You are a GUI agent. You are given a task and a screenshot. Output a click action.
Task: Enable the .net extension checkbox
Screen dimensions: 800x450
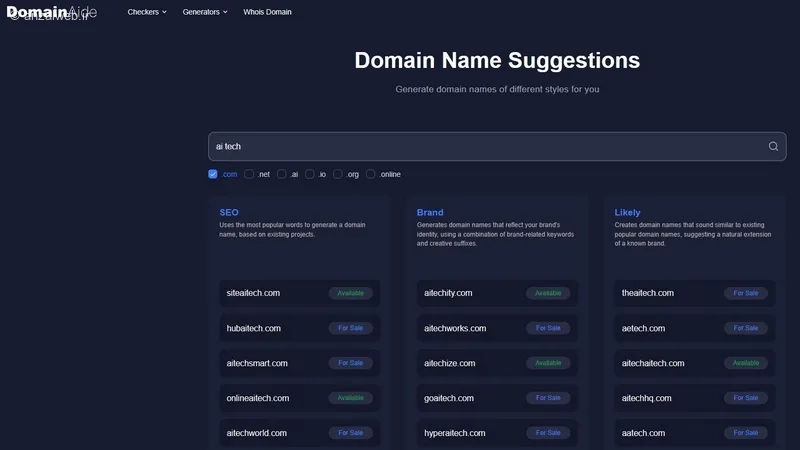click(249, 174)
